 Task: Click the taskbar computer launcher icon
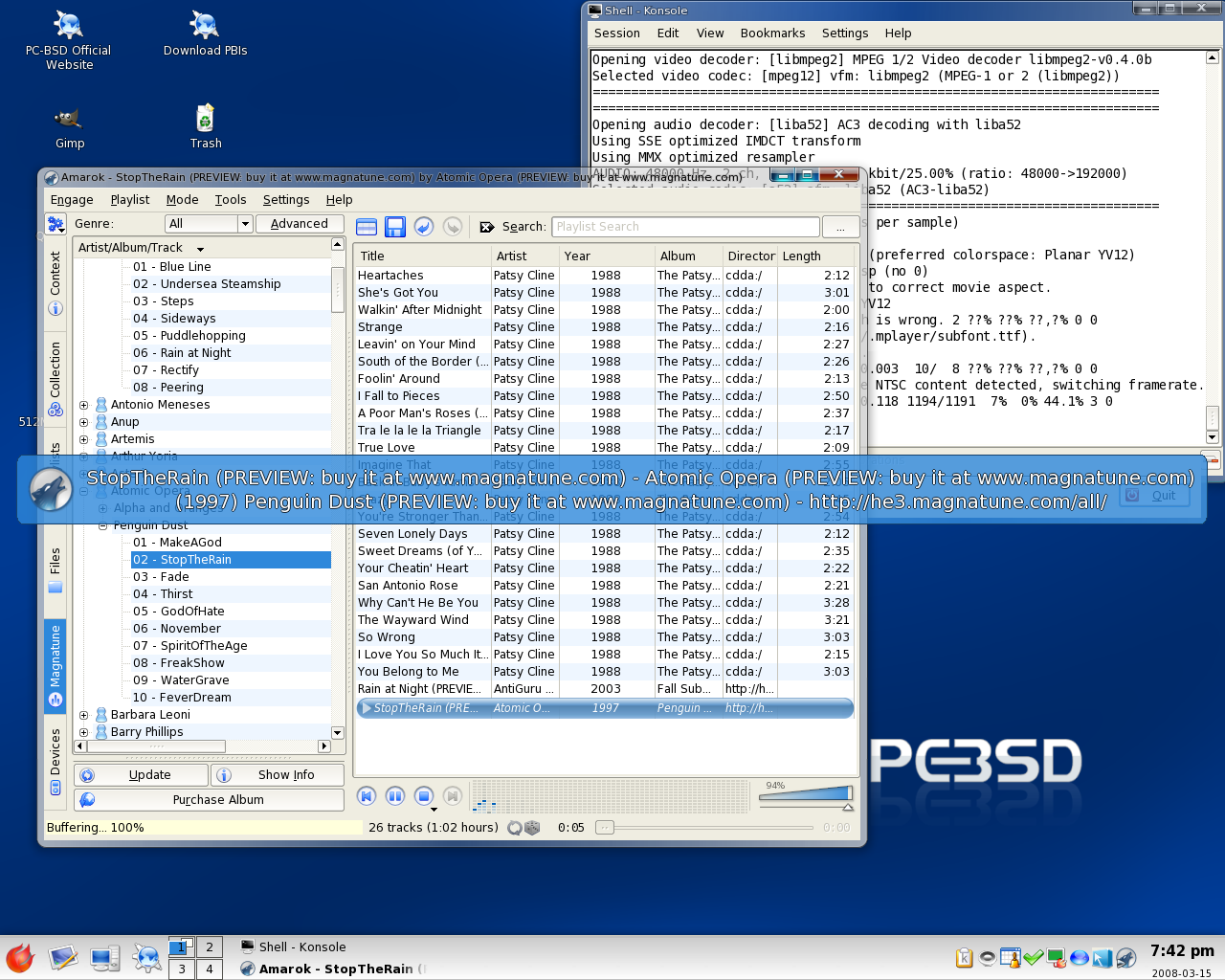tap(104, 958)
